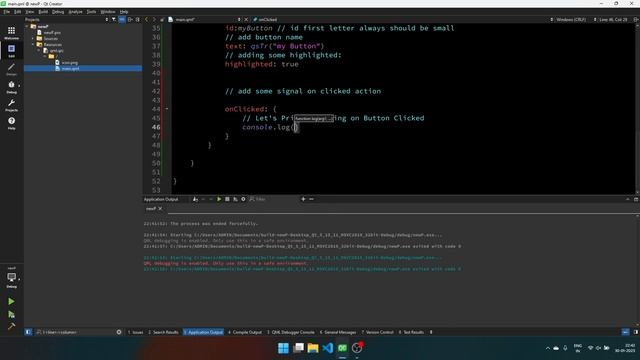640x360 pixels.
Task: Open the Tools menu
Action: click(91, 12)
